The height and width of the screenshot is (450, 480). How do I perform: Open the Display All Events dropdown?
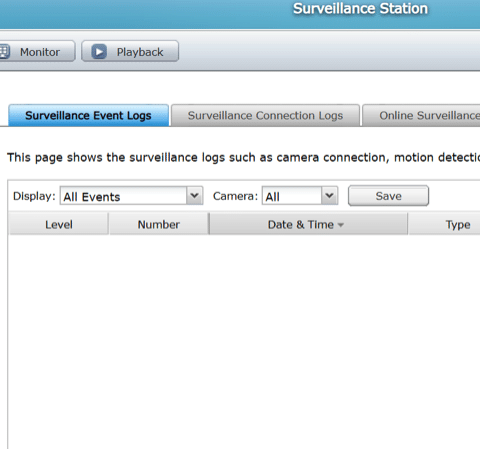click(x=131, y=196)
